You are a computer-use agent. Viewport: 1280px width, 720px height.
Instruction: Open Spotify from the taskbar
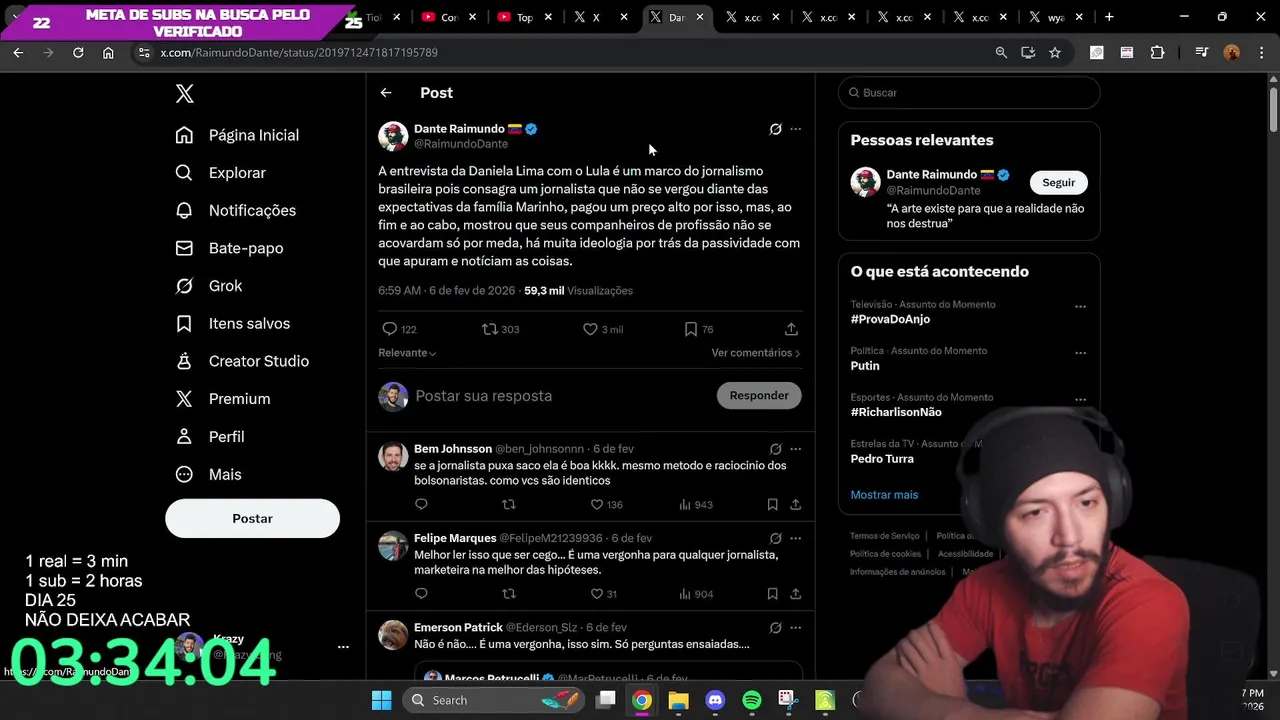click(x=752, y=700)
